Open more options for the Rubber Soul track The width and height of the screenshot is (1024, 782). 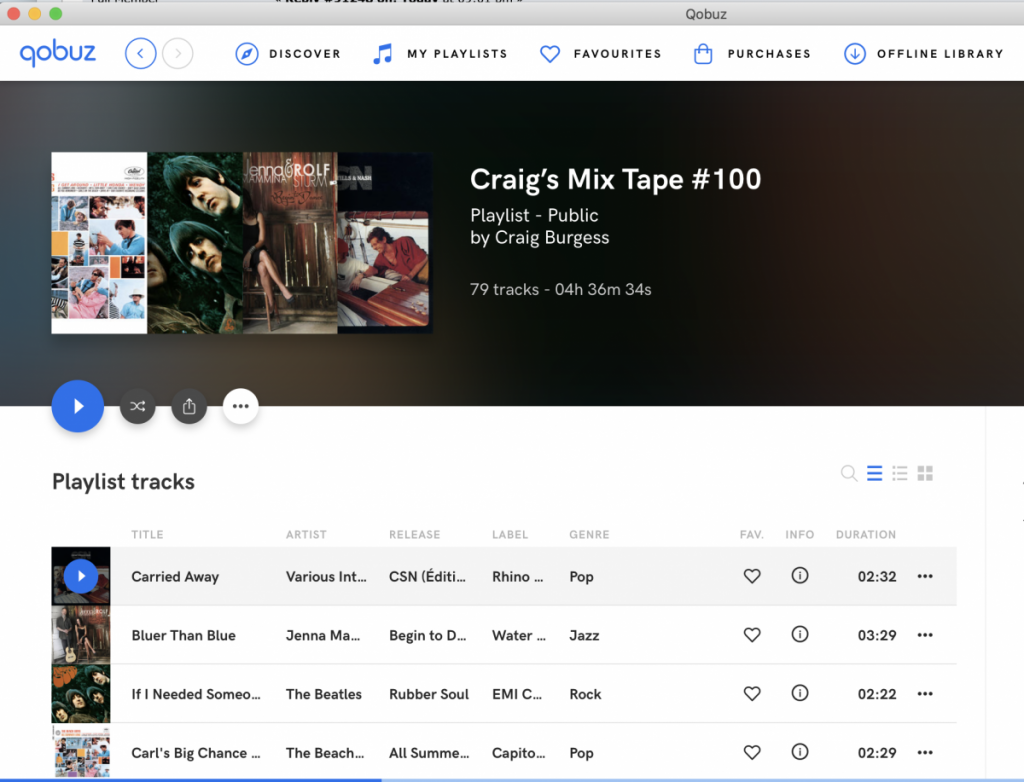coord(925,694)
